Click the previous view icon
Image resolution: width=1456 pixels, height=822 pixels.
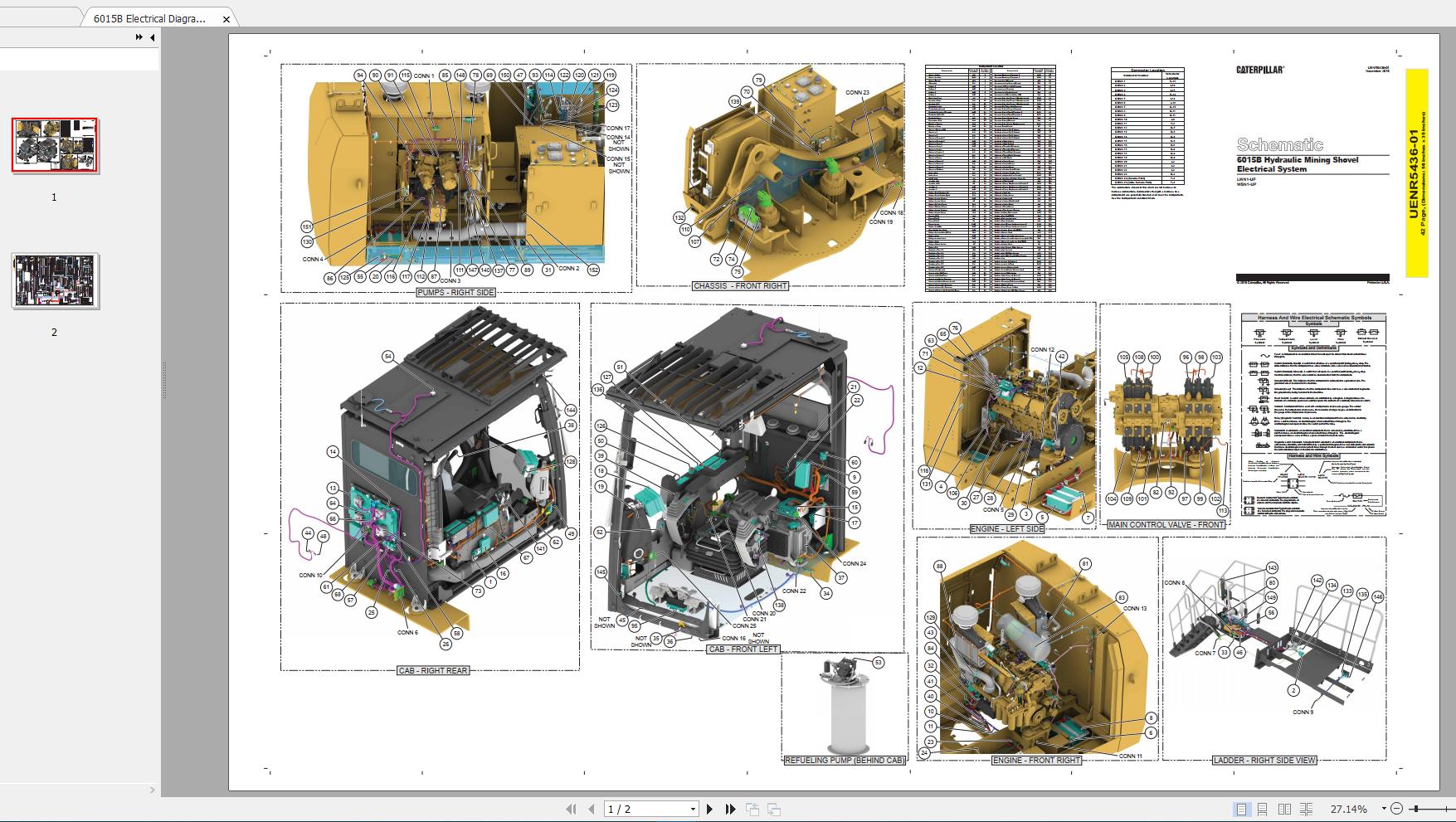(x=752, y=809)
